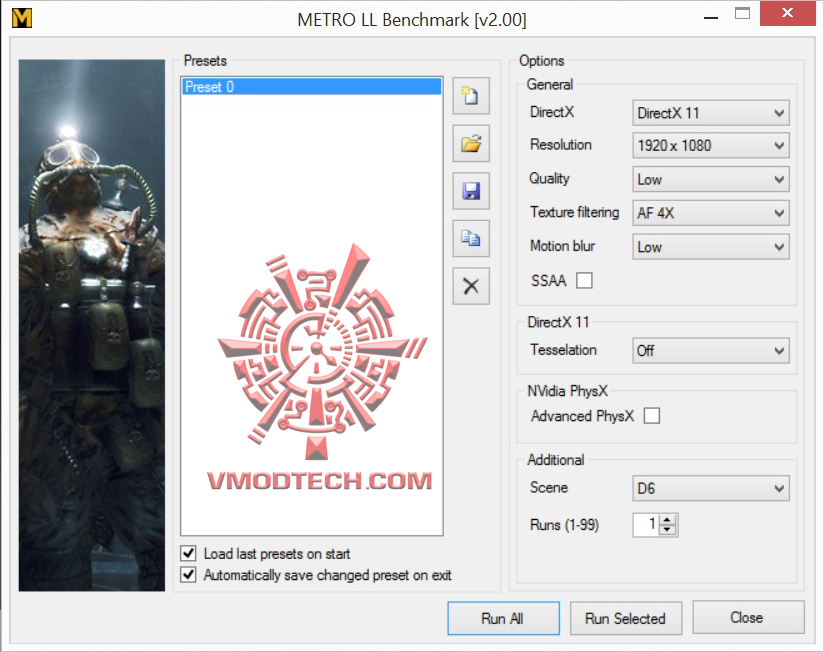Decrease the Runs count with down arrow
This screenshot has width=823, height=652.
point(667,530)
